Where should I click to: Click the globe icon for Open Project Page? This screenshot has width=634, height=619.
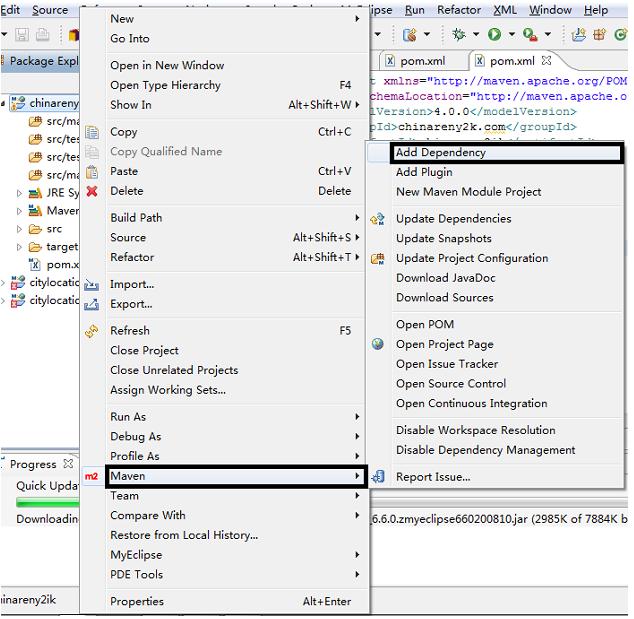(x=378, y=344)
